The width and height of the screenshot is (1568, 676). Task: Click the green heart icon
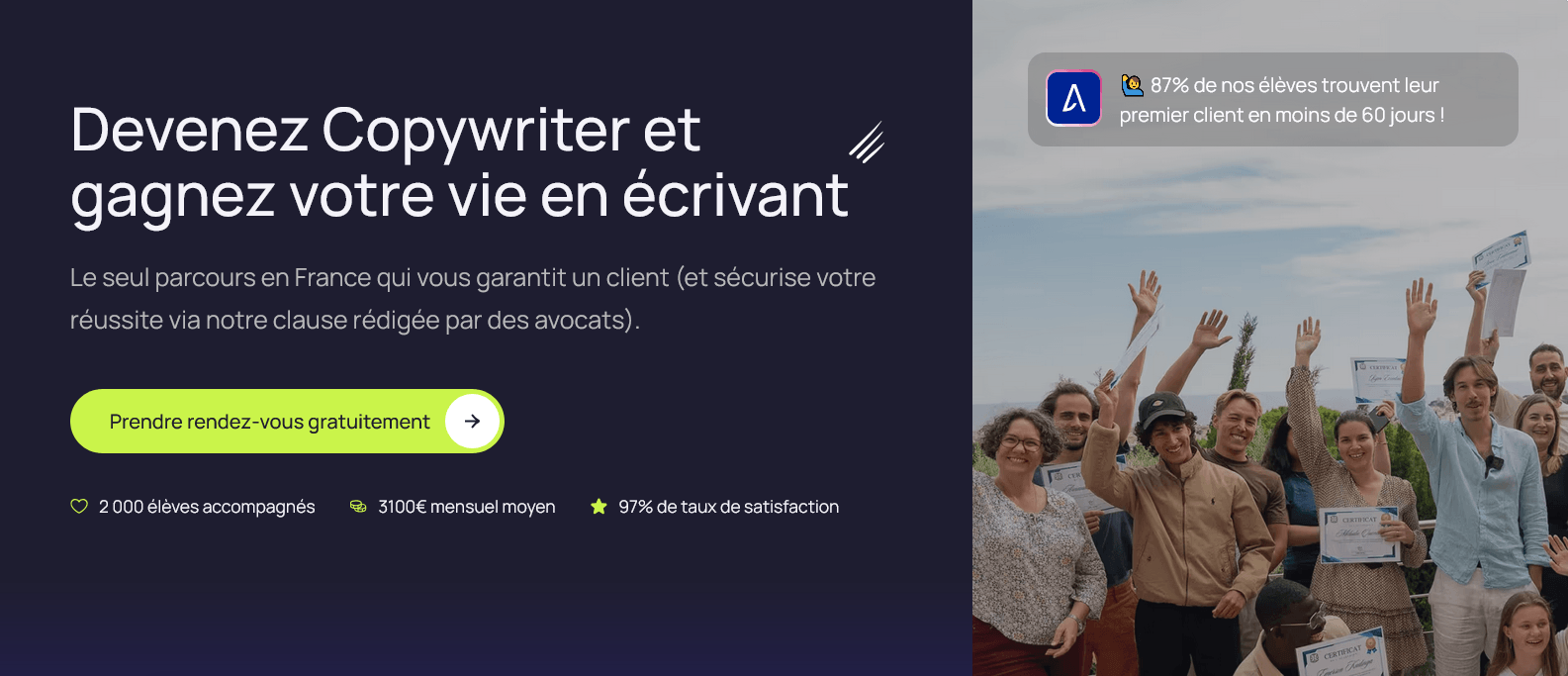[79, 507]
